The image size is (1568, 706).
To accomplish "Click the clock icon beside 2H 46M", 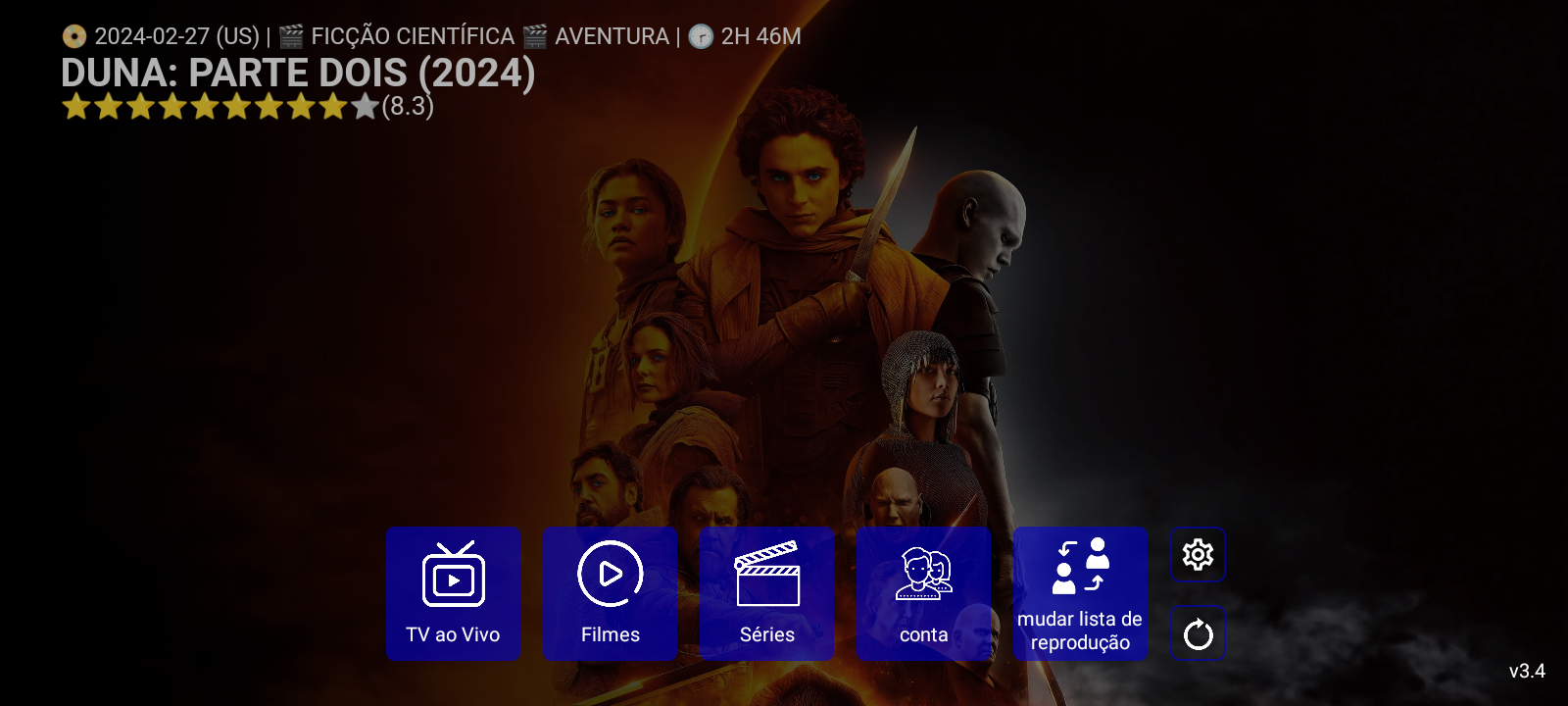I will (701, 37).
